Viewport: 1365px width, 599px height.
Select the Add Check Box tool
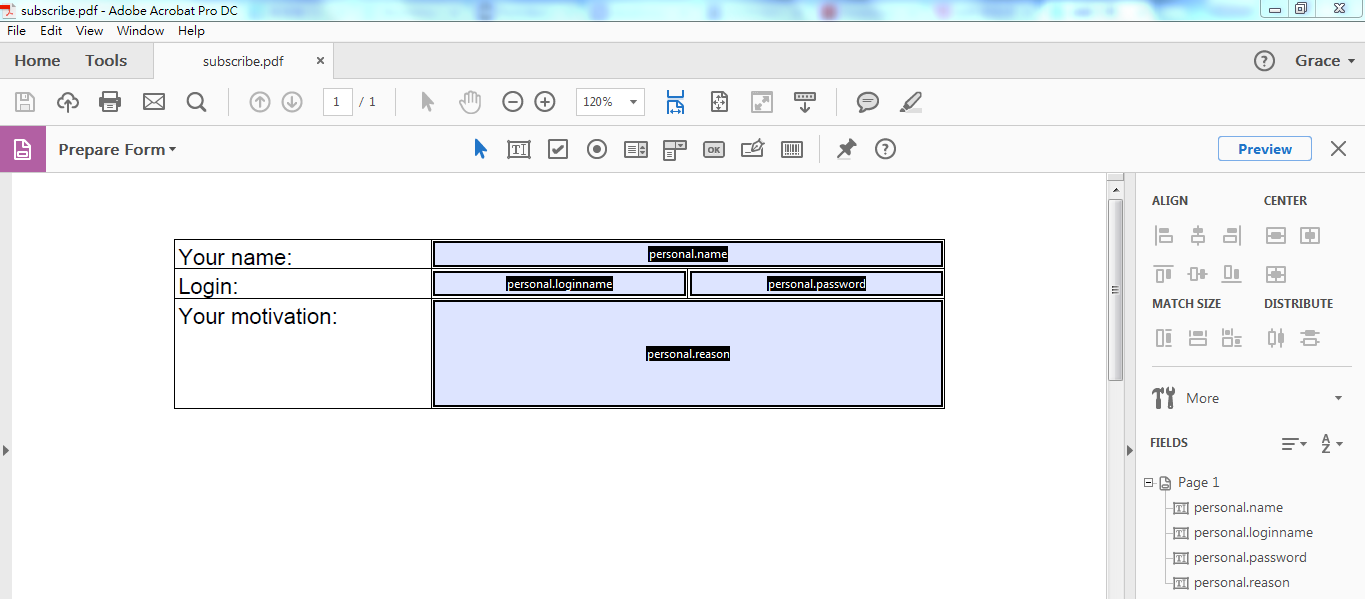(558, 150)
